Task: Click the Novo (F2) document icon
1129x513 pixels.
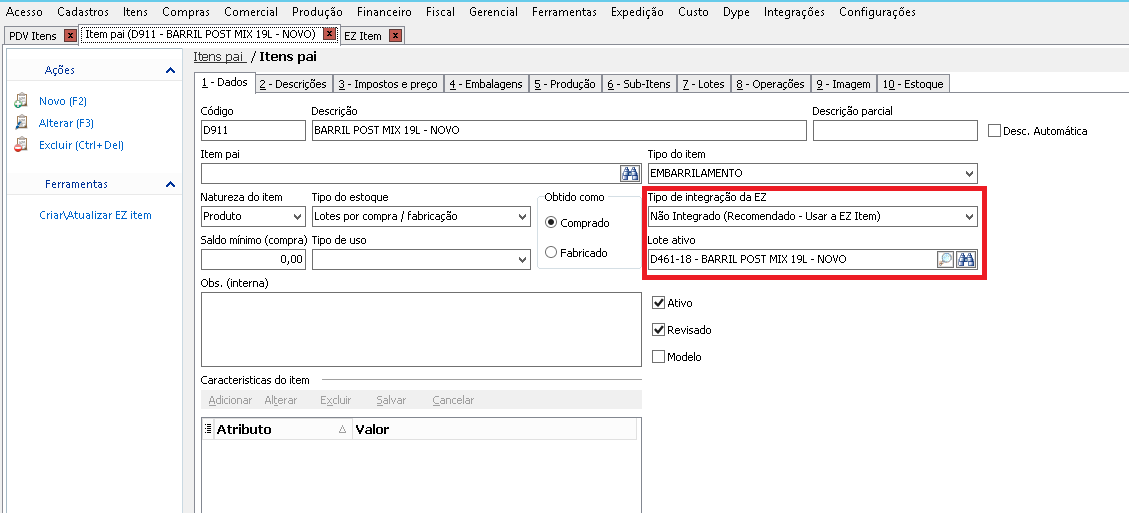Action: (20, 101)
